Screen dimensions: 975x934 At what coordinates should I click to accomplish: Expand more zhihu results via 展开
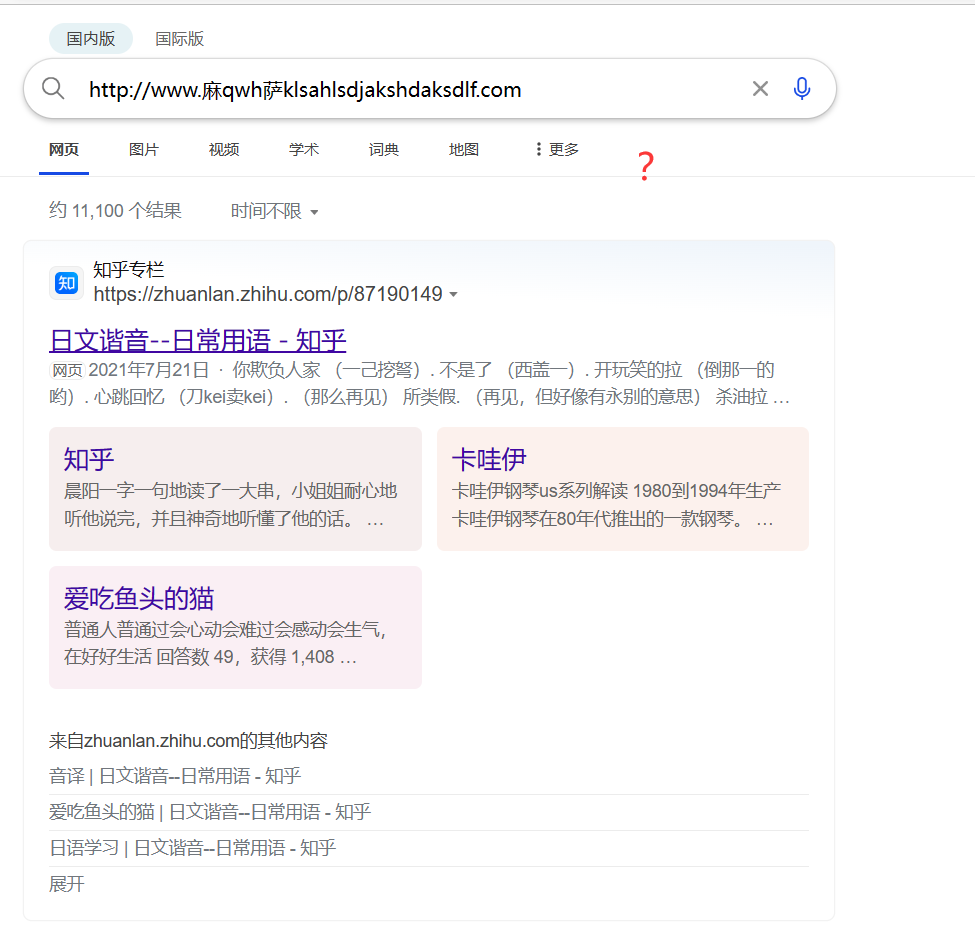tap(67, 884)
